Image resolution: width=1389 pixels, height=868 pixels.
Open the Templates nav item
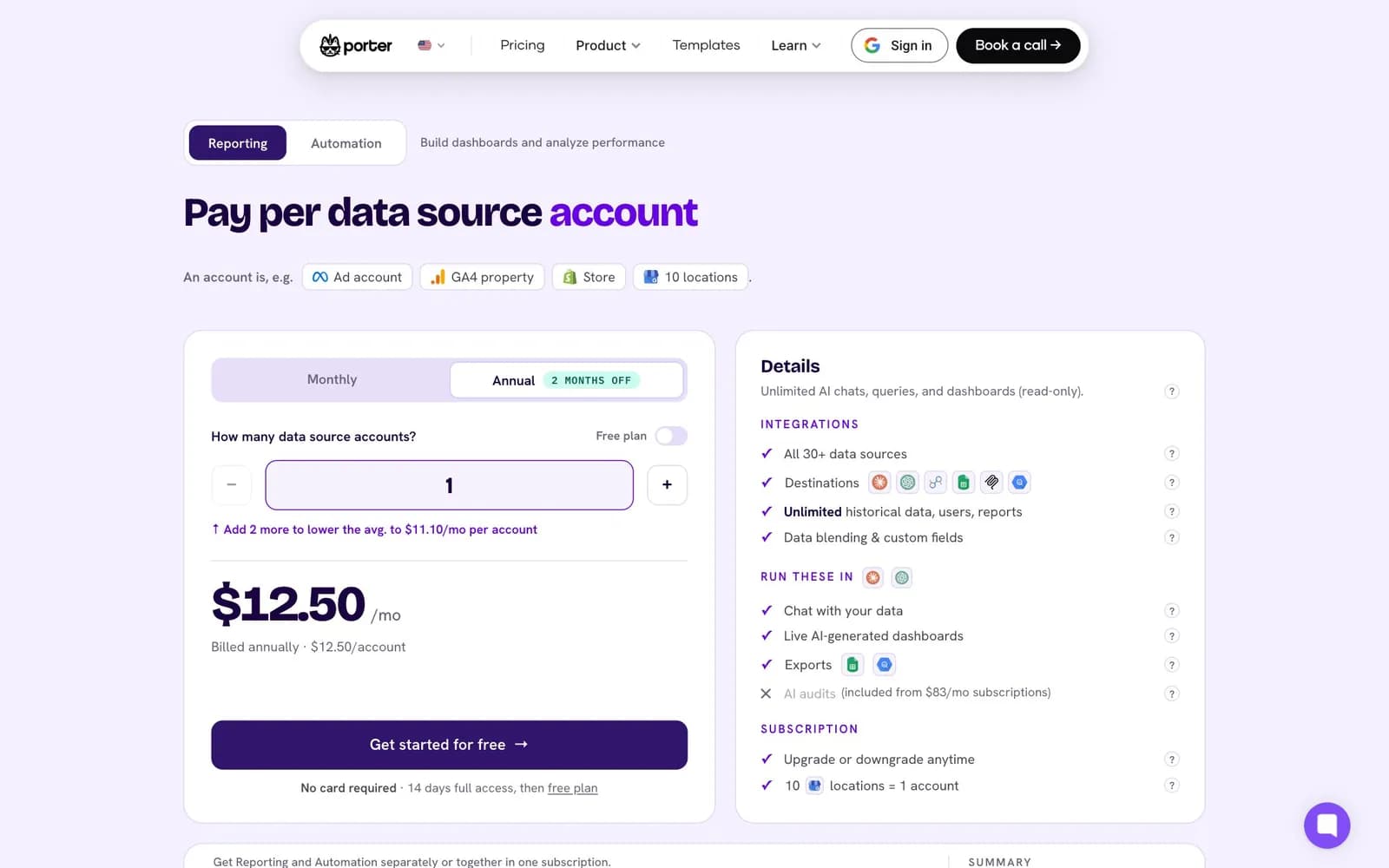[706, 45]
